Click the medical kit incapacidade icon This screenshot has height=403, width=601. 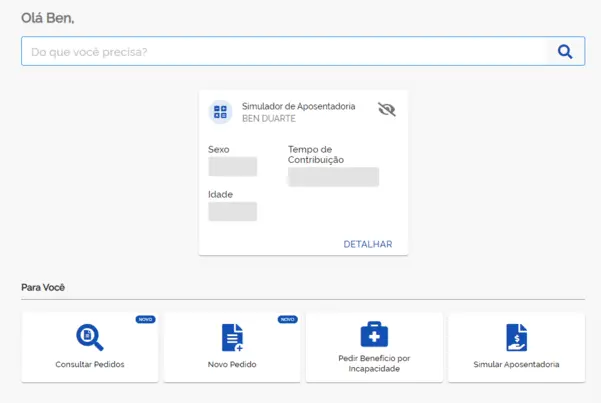coord(374,334)
